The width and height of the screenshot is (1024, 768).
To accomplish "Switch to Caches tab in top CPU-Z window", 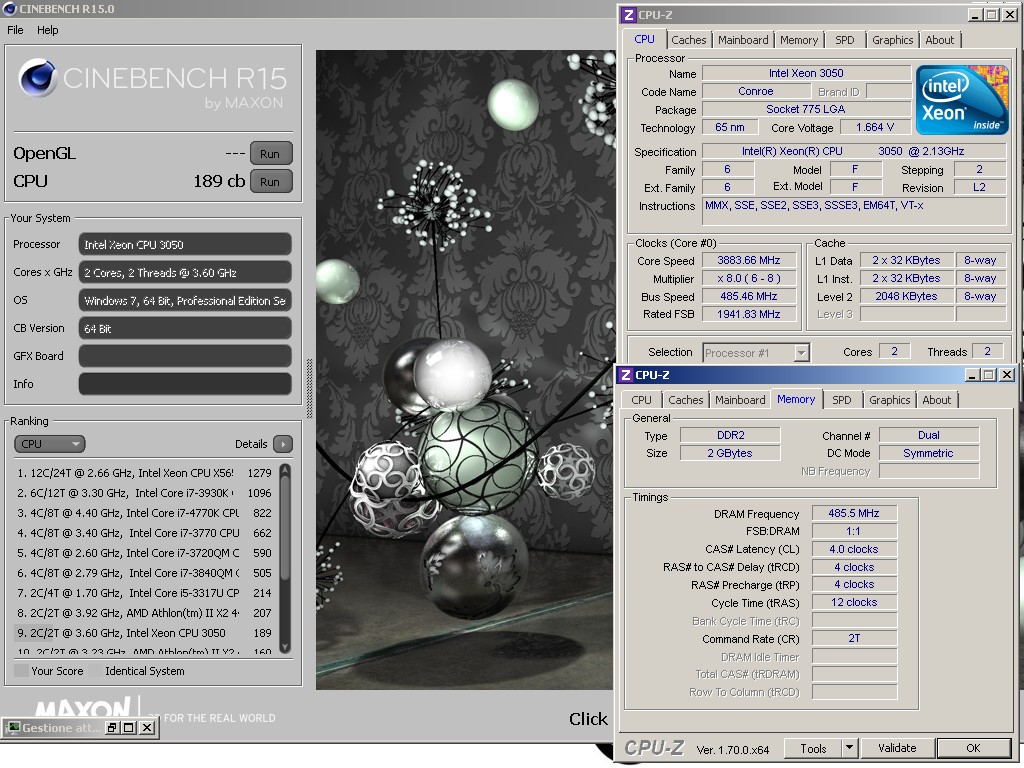I will point(688,40).
